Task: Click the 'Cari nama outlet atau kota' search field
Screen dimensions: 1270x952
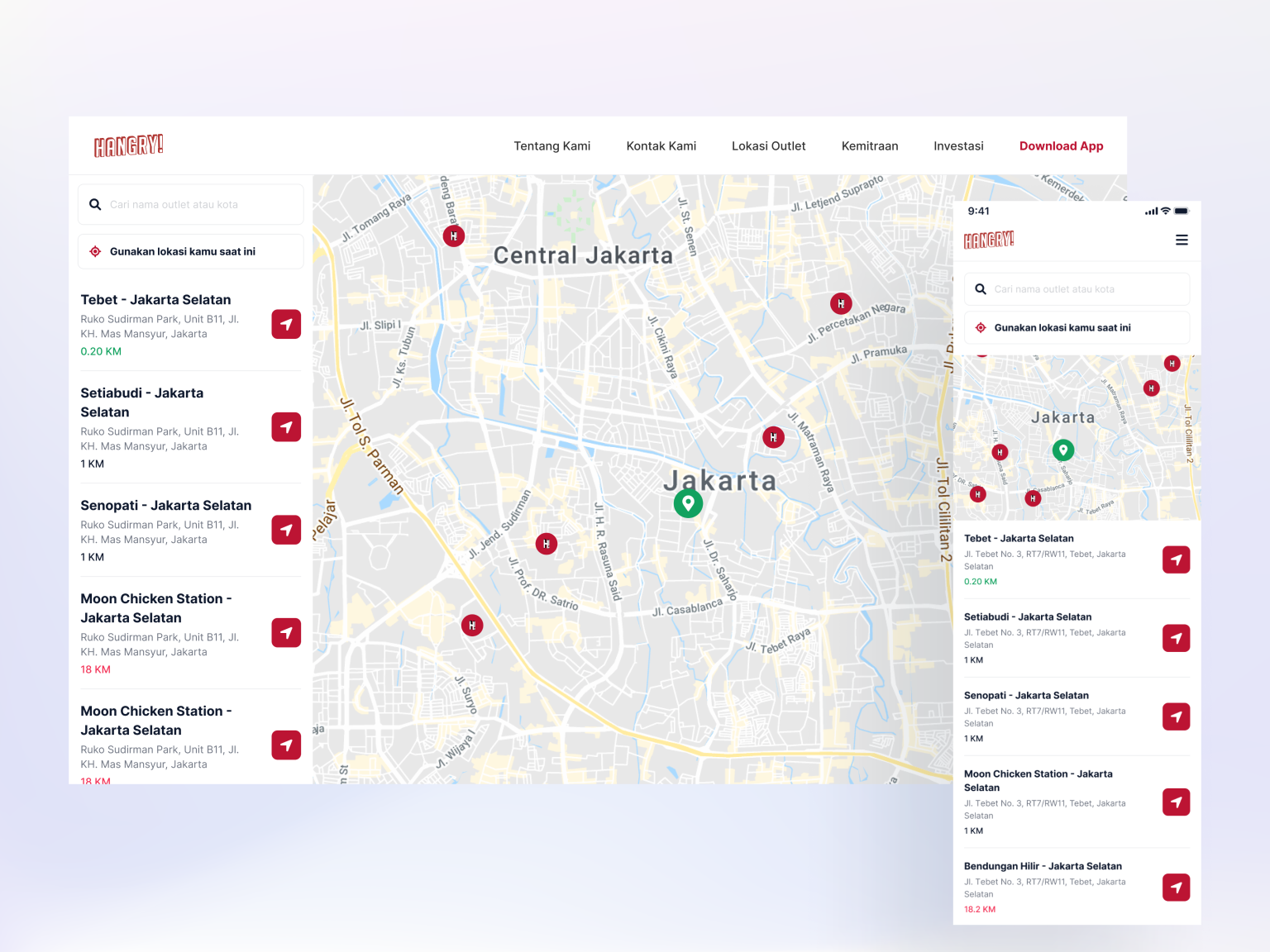Action: [190, 204]
